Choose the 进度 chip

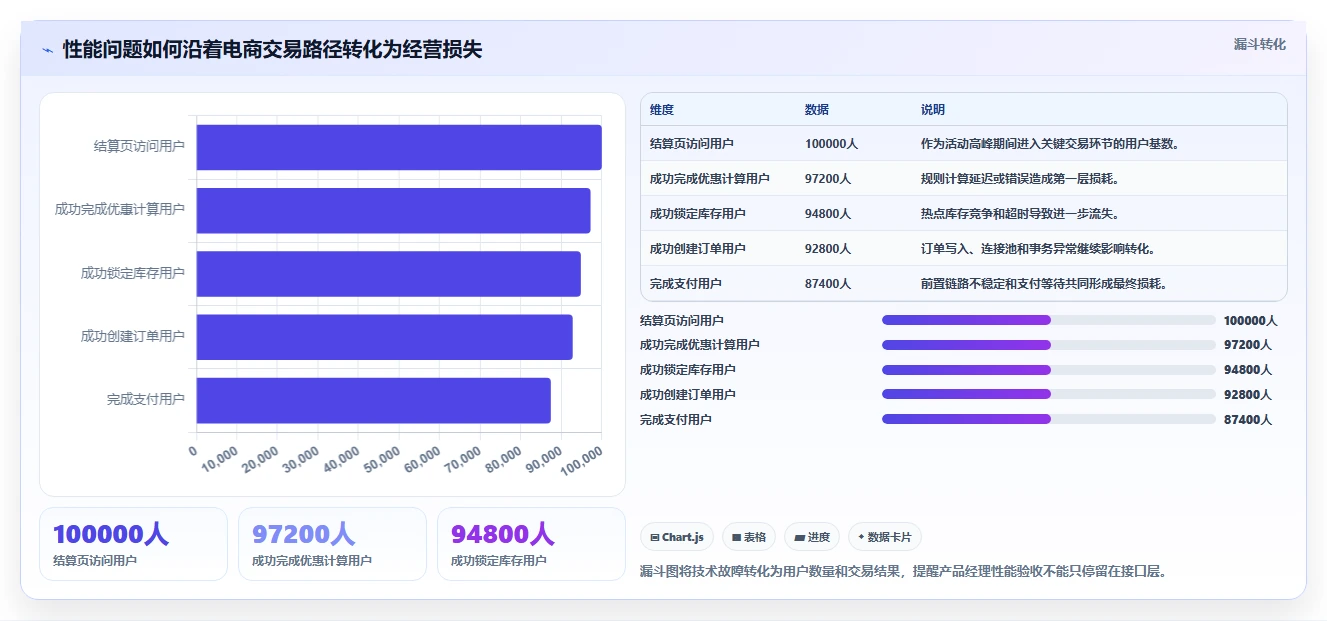[x=812, y=537]
